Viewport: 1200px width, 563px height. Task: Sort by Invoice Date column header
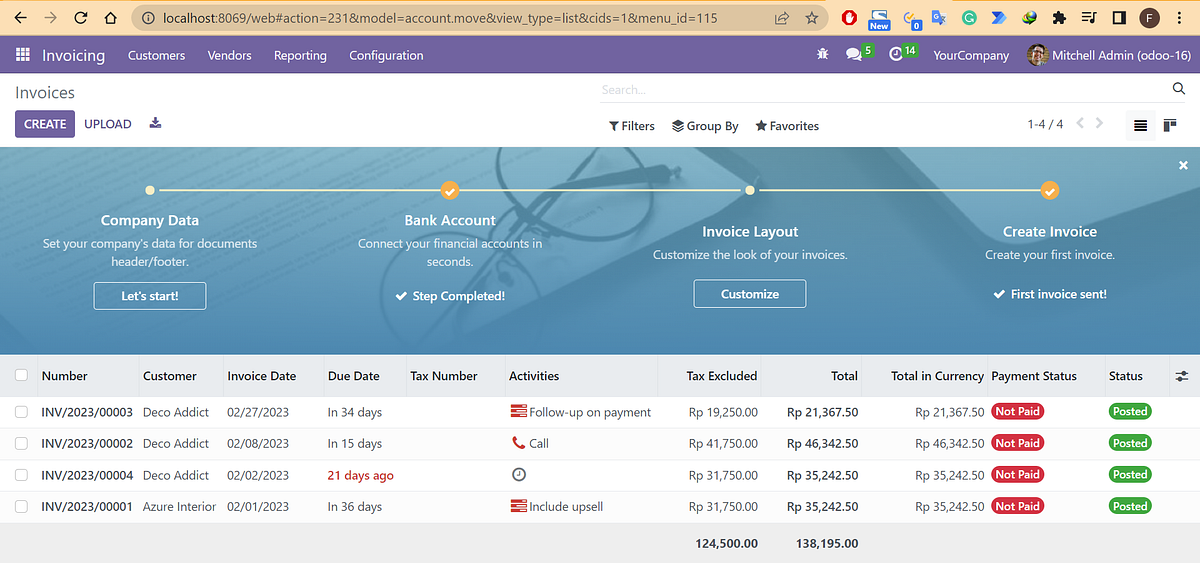(x=262, y=376)
